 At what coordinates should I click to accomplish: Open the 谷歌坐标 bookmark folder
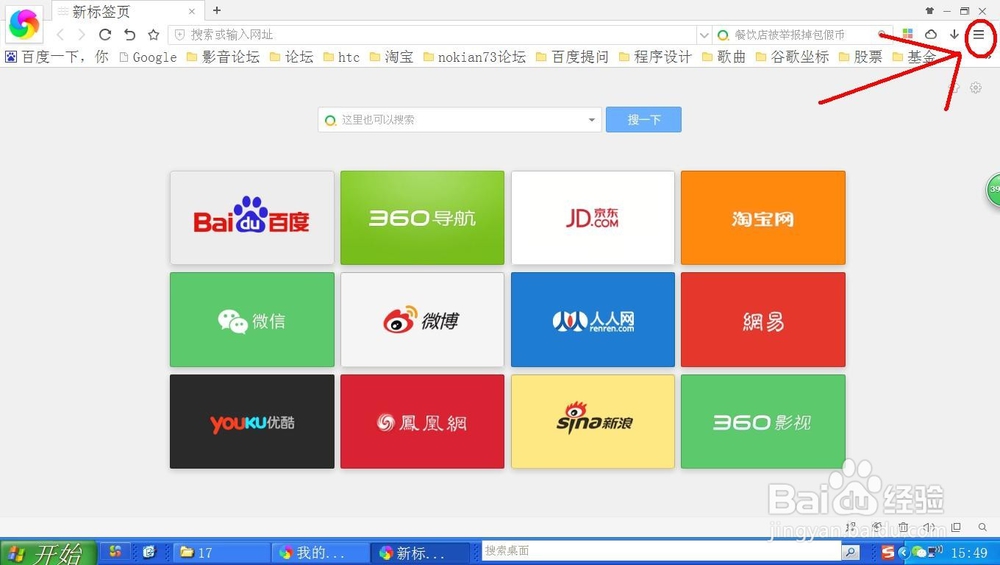click(792, 57)
